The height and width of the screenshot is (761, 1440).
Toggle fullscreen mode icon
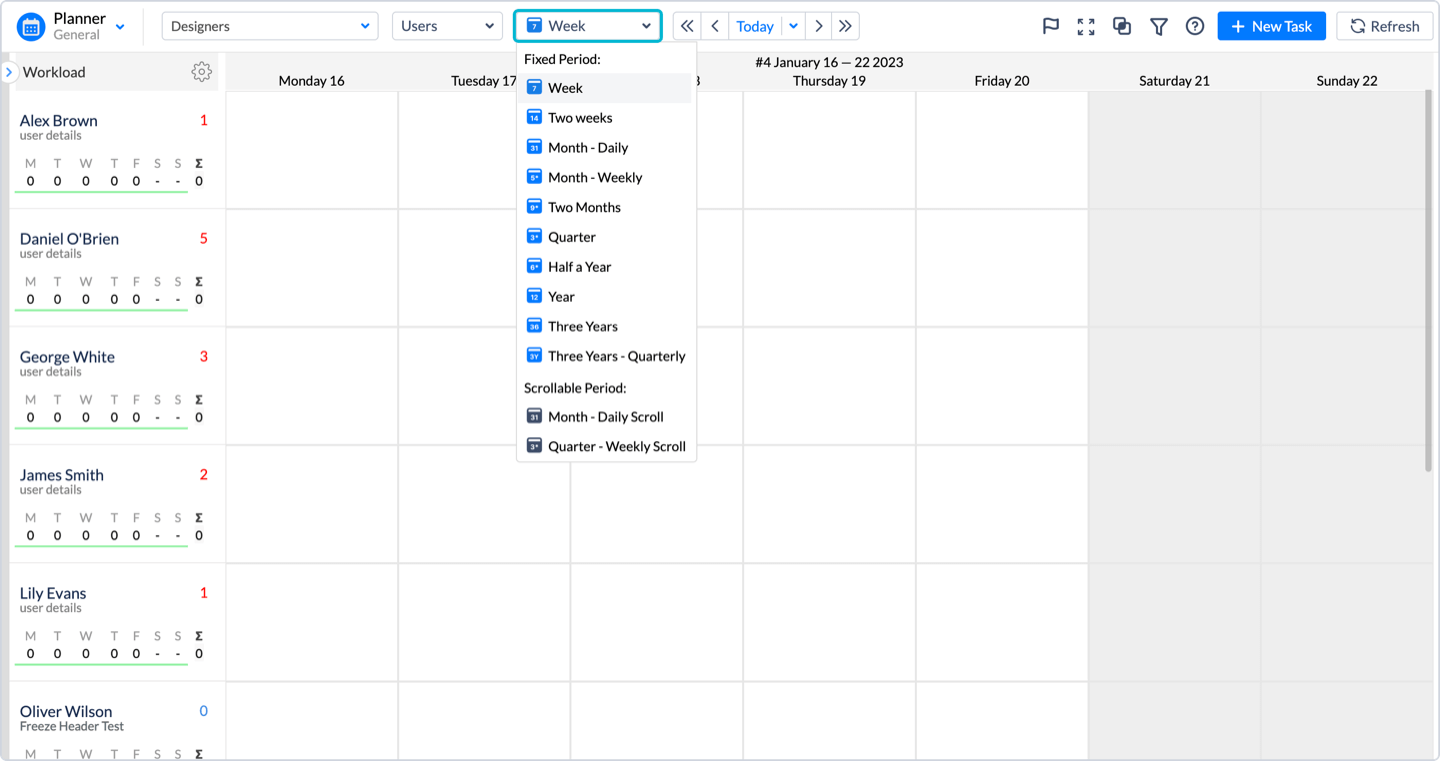coord(1086,26)
